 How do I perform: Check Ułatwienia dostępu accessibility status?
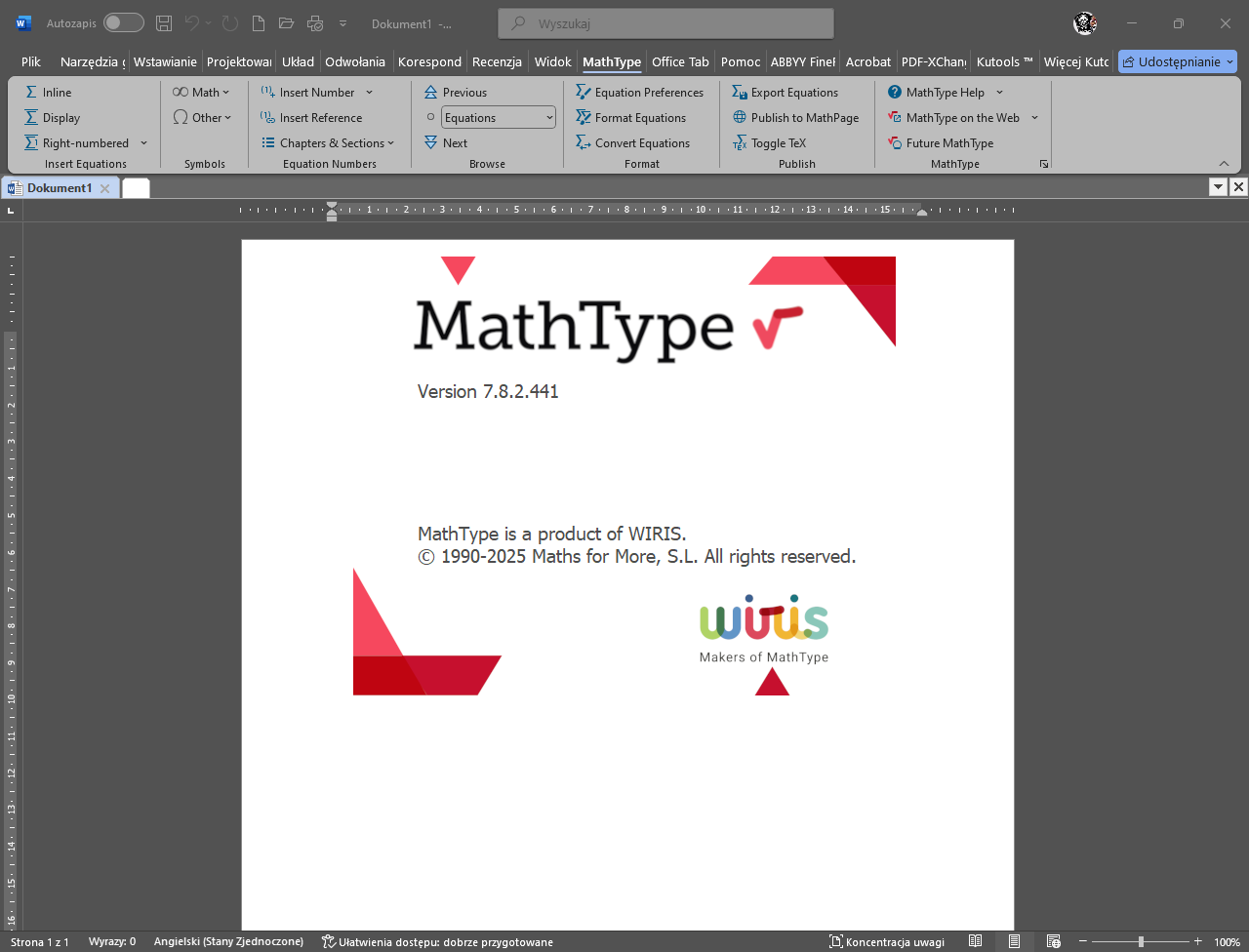point(437,942)
